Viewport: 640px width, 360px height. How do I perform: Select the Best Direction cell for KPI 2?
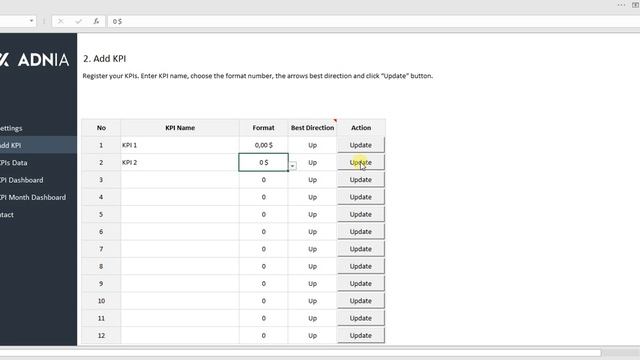point(313,162)
